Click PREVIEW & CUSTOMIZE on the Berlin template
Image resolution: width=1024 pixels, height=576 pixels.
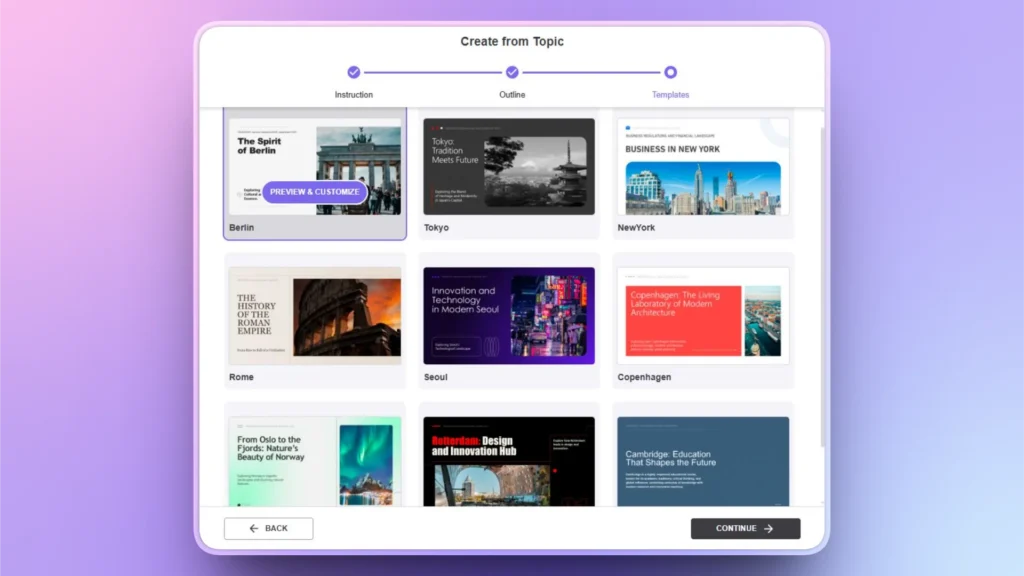pos(315,191)
